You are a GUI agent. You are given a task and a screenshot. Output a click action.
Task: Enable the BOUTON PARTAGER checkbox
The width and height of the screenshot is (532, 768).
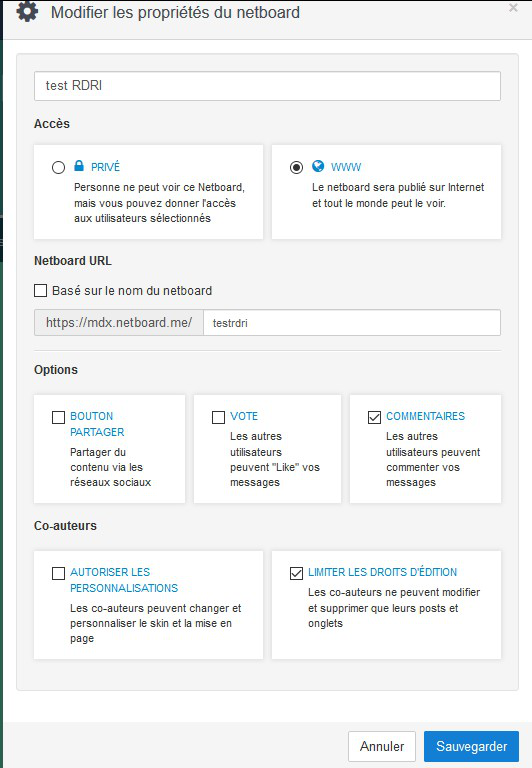point(58,417)
